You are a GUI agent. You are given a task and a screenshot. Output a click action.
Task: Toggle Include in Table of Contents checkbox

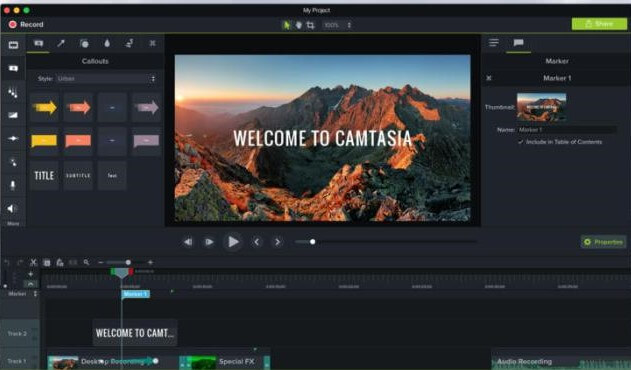(520, 142)
